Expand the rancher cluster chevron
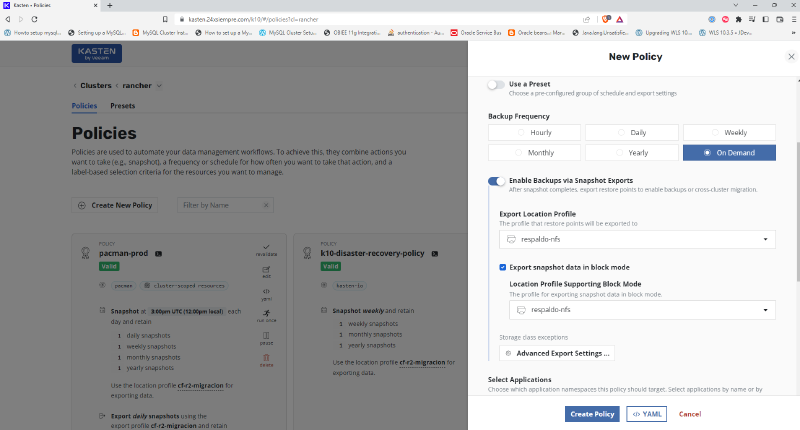This screenshot has width=800, height=430. 159,86
